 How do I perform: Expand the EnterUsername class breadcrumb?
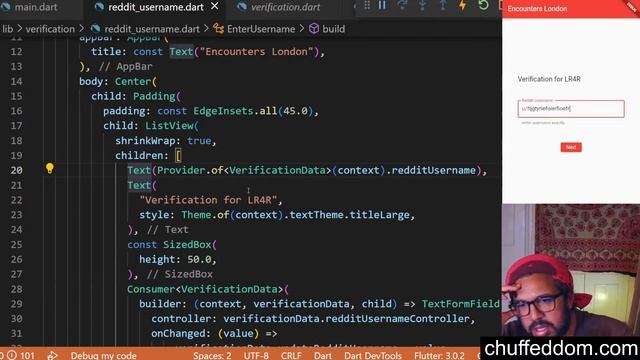click(261, 29)
